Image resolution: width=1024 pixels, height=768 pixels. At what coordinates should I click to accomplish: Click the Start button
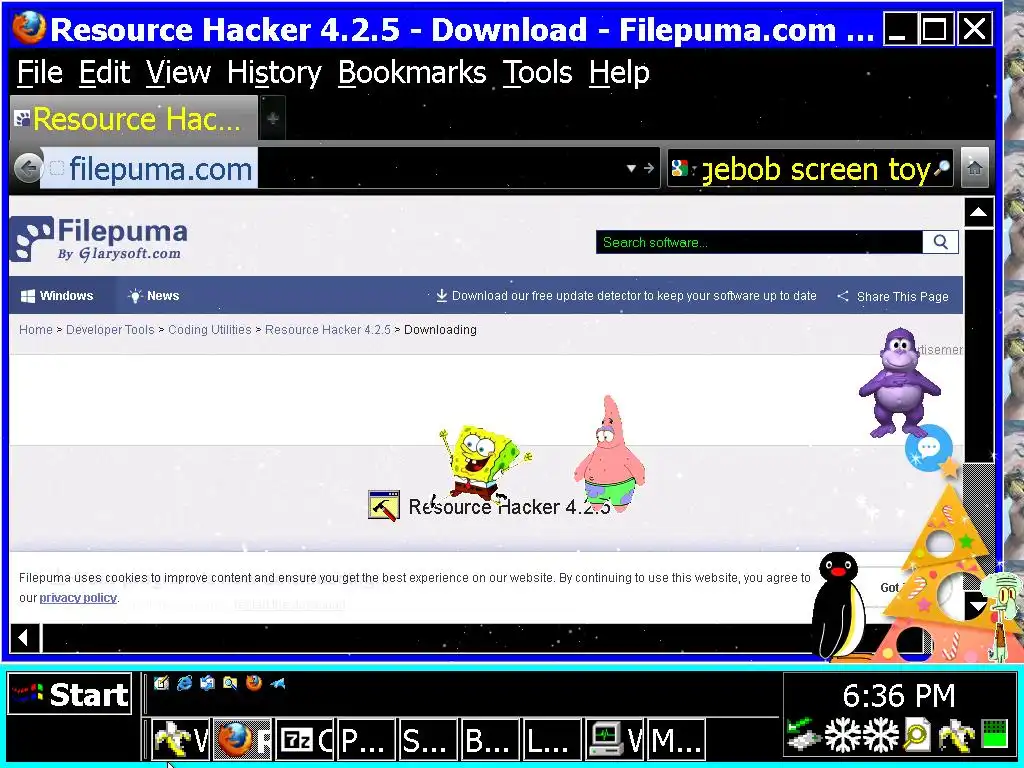pos(70,694)
